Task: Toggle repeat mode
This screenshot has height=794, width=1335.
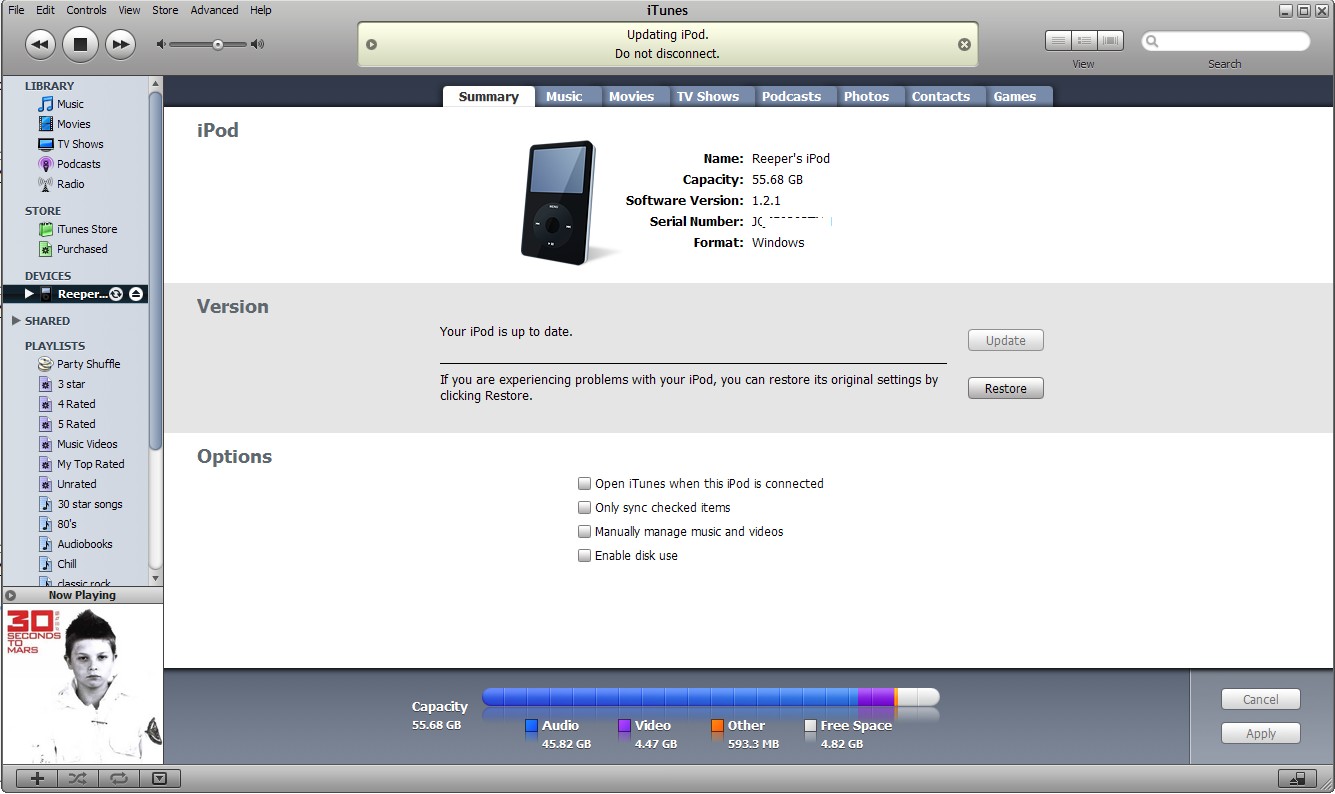Action: [x=118, y=778]
